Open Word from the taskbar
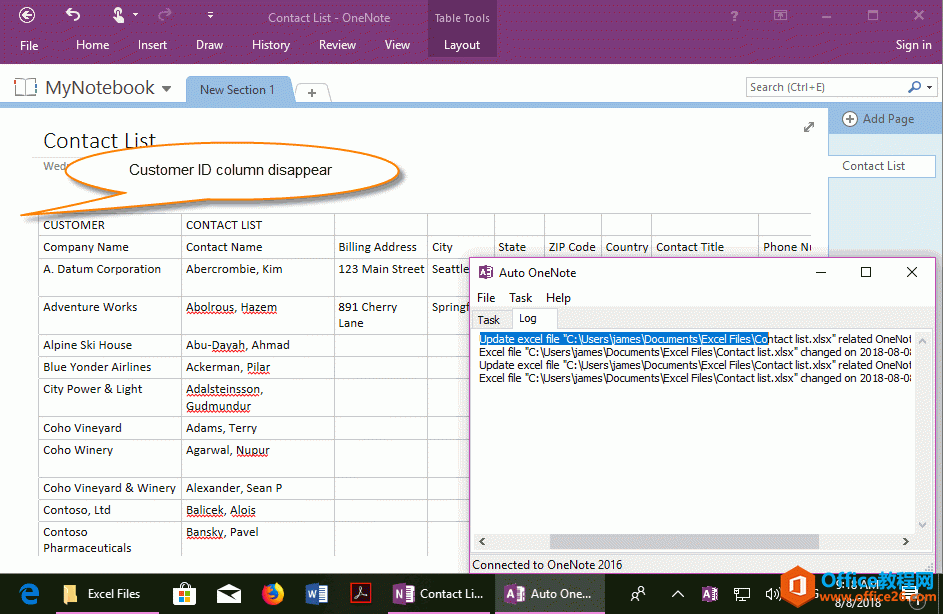The image size is (943, 614). [317, 593]
